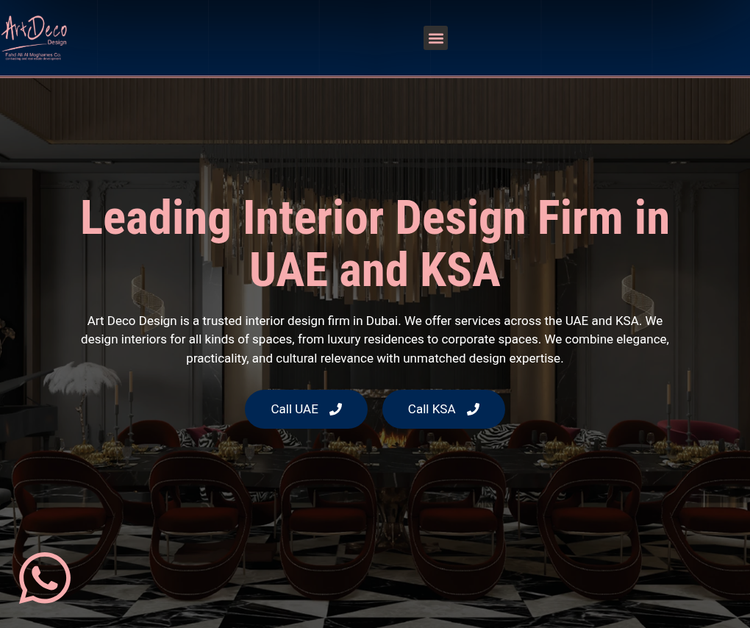Click the white feather lamp in photo
The image size is (750, 628).
click(82, 378)
